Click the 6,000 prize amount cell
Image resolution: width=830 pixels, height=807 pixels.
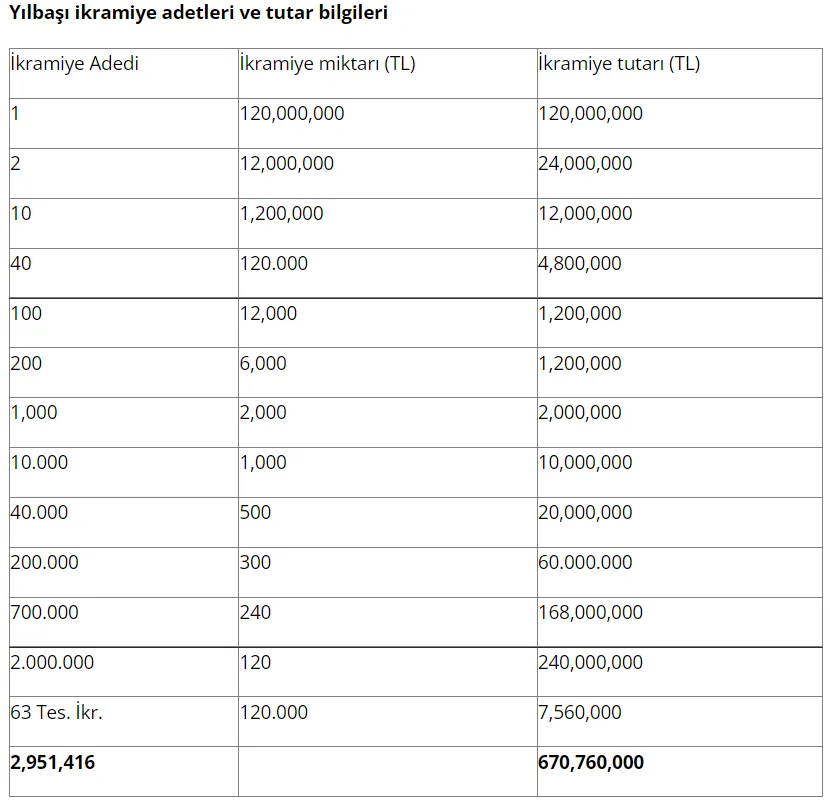[263, 363]
